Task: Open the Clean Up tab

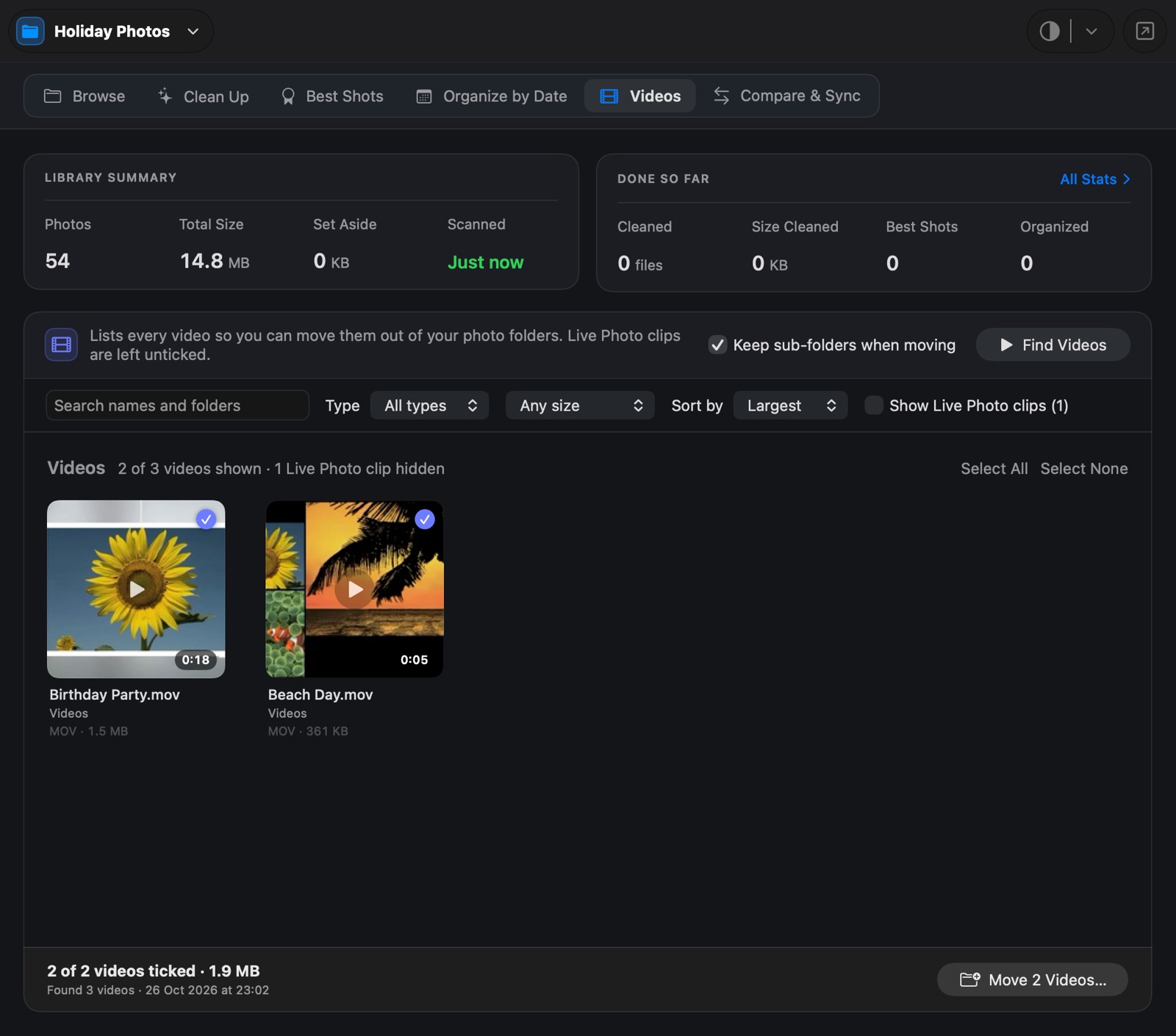Action: [x=204, y=96]
